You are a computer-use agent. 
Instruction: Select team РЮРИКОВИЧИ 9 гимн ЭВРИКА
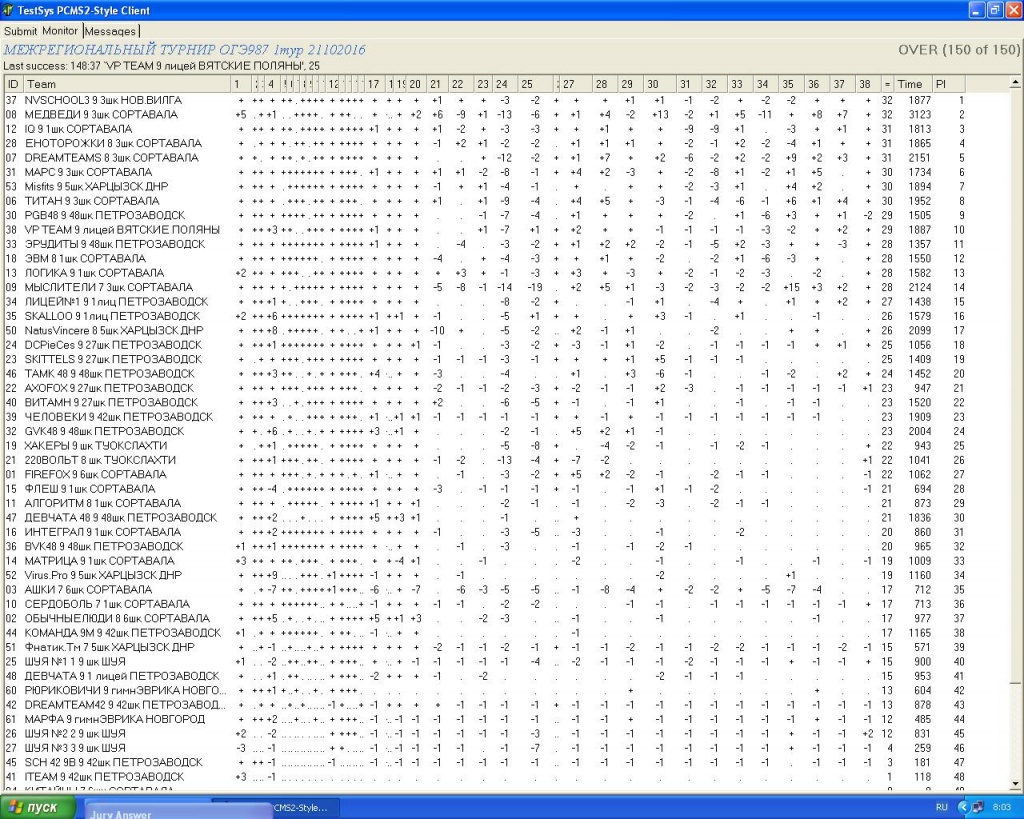click(x=485, y=690)
